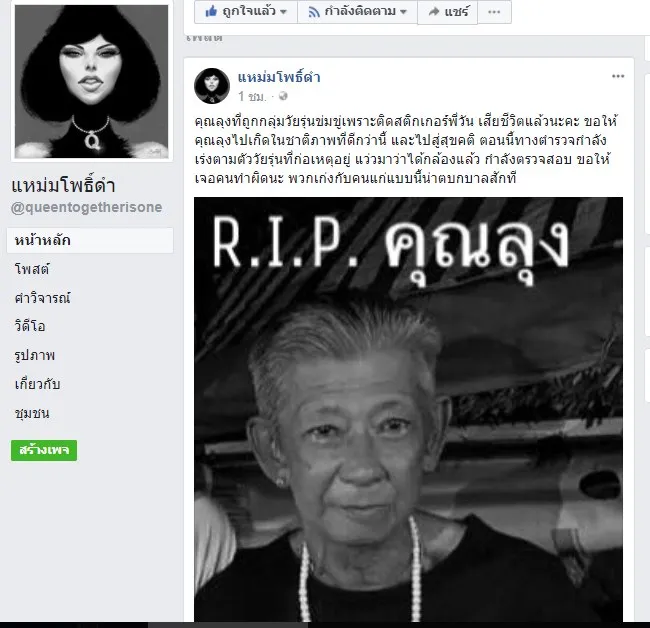Click the globe public privacy icon
The width and height of the screenshot is (650, 628).
tap(283, 96)
